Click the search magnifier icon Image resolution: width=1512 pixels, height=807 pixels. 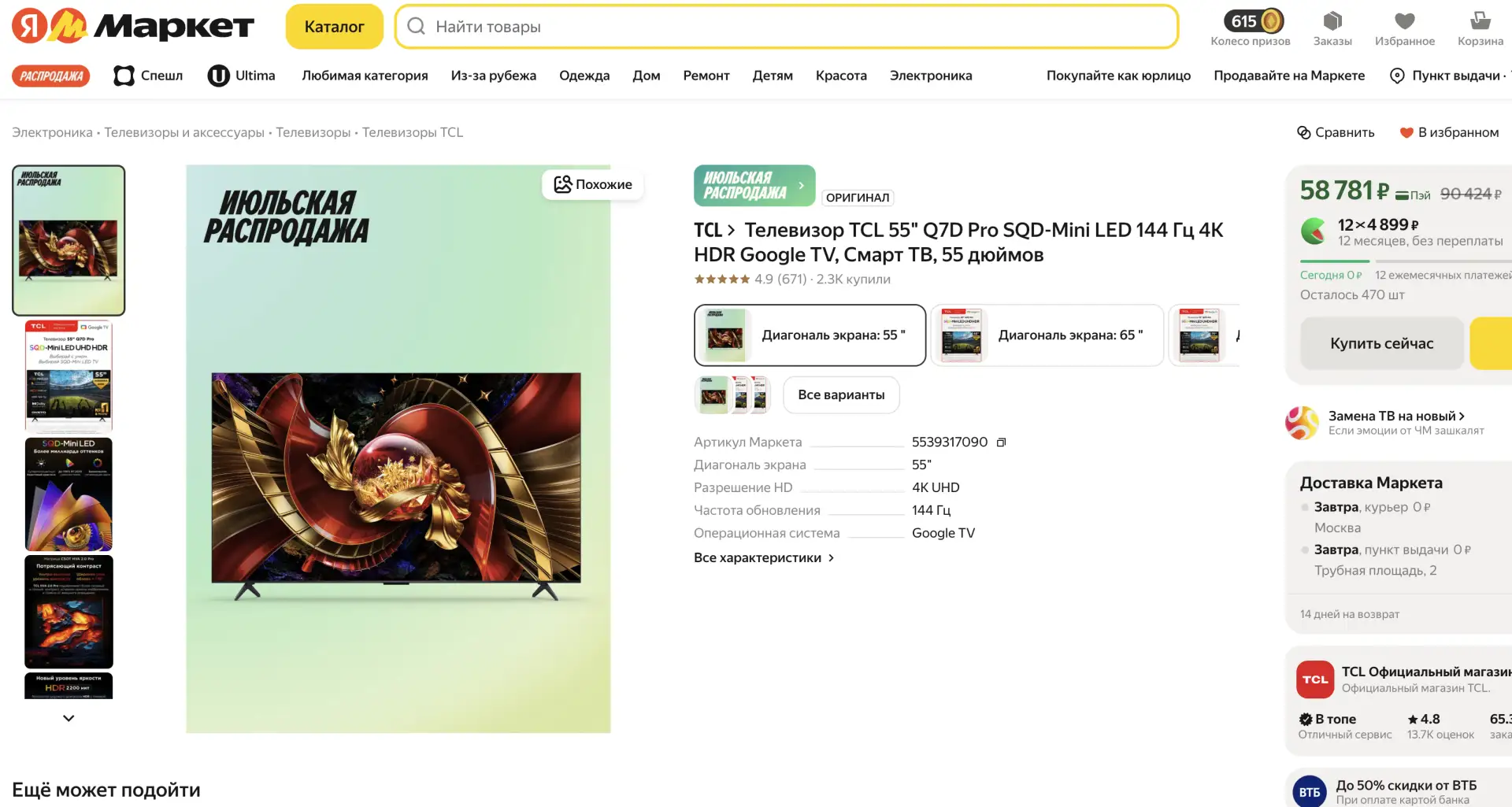tap(416, 26)
